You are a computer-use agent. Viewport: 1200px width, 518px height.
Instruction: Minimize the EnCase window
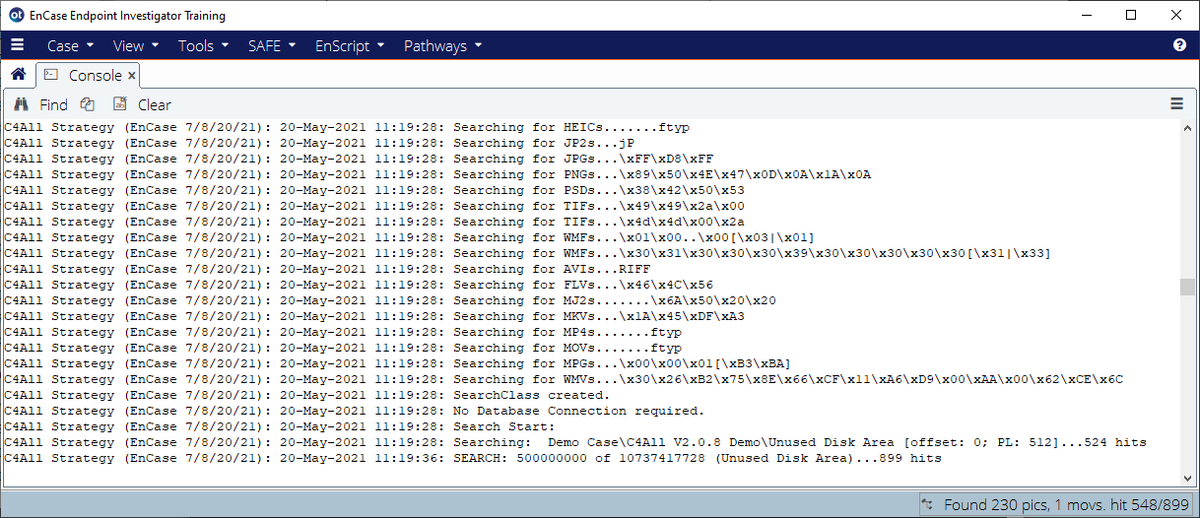(x=1085, y=15)
